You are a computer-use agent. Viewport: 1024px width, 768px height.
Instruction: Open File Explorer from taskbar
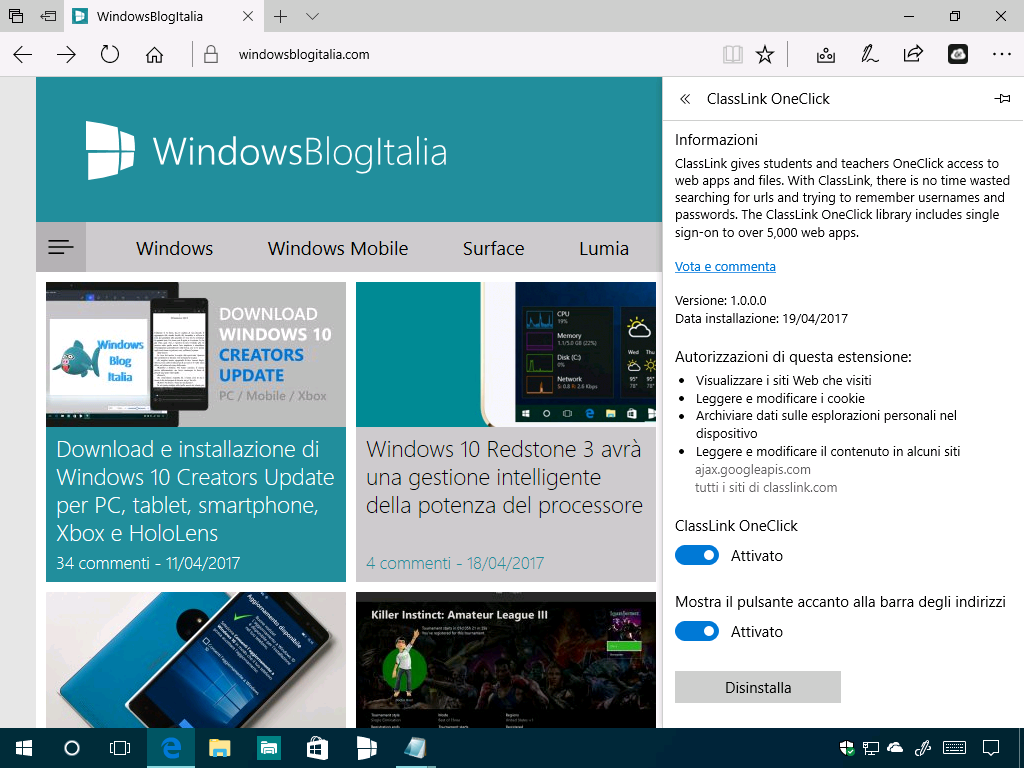pos(219,748)
